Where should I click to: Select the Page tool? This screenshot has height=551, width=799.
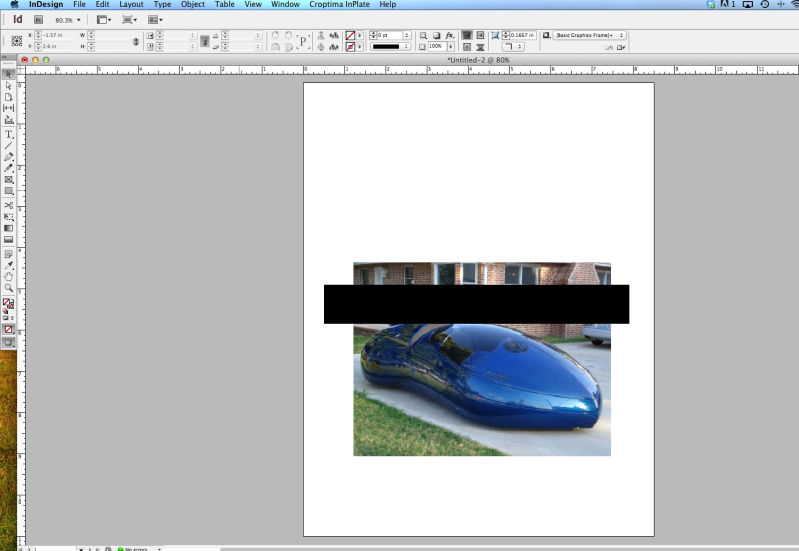(x=8, y=97)
